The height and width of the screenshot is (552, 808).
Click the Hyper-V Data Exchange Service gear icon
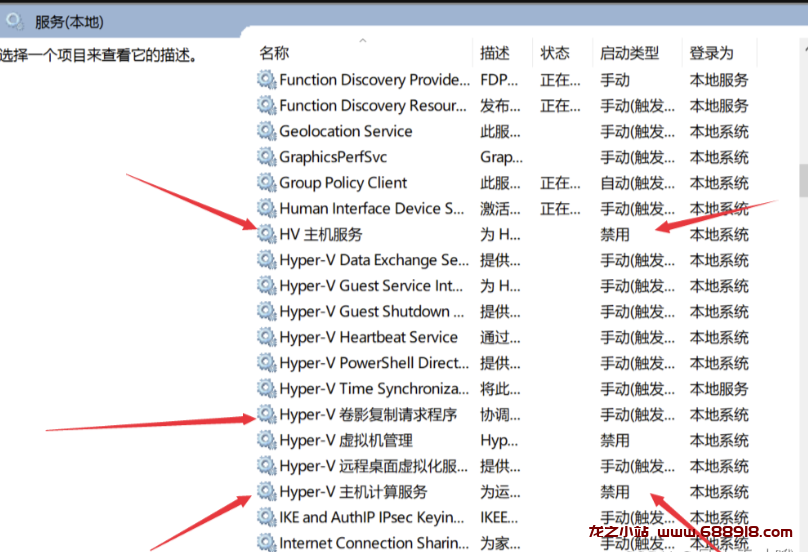click(266, 260)
